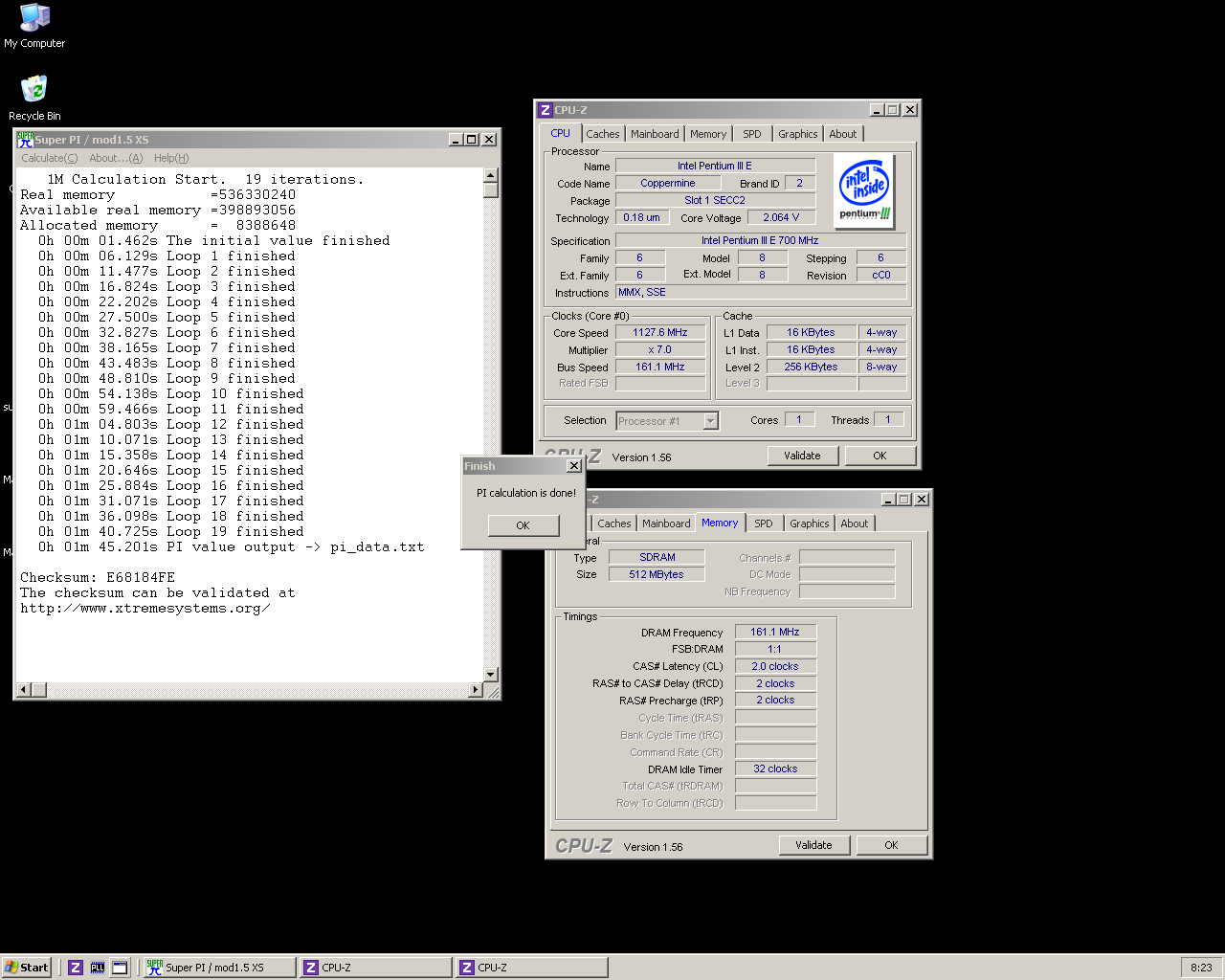
Task: Open the Calculate(C) menu in Super PI
Action: point(50,158)
